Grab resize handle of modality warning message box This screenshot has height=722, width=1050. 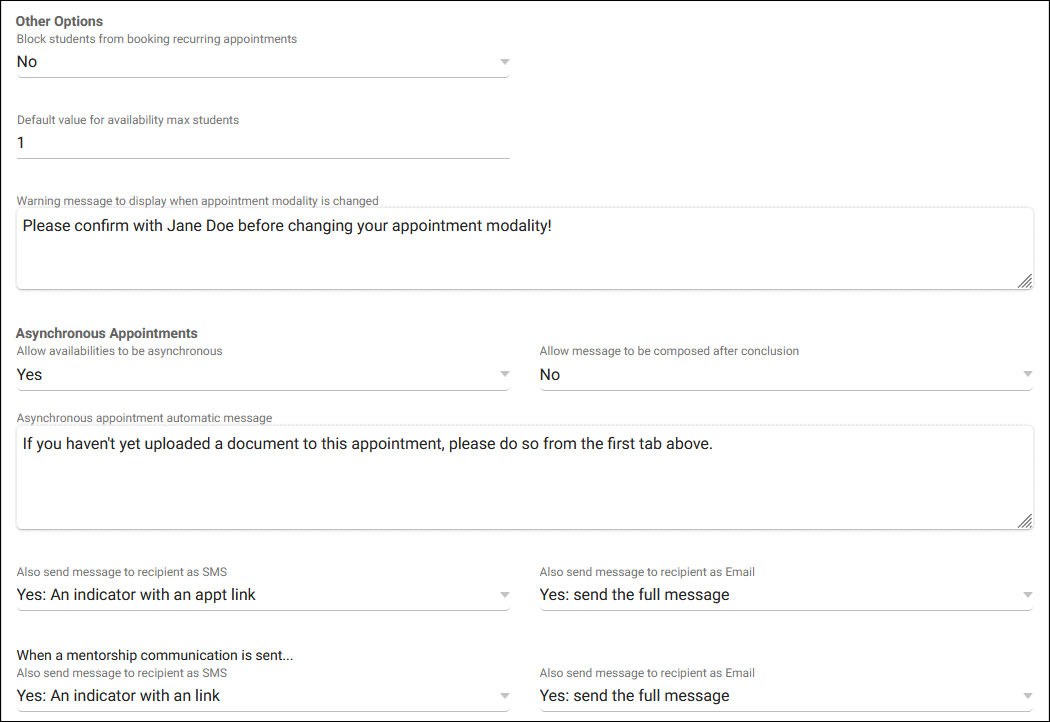pyautogui.click(x=1024, y=281)
